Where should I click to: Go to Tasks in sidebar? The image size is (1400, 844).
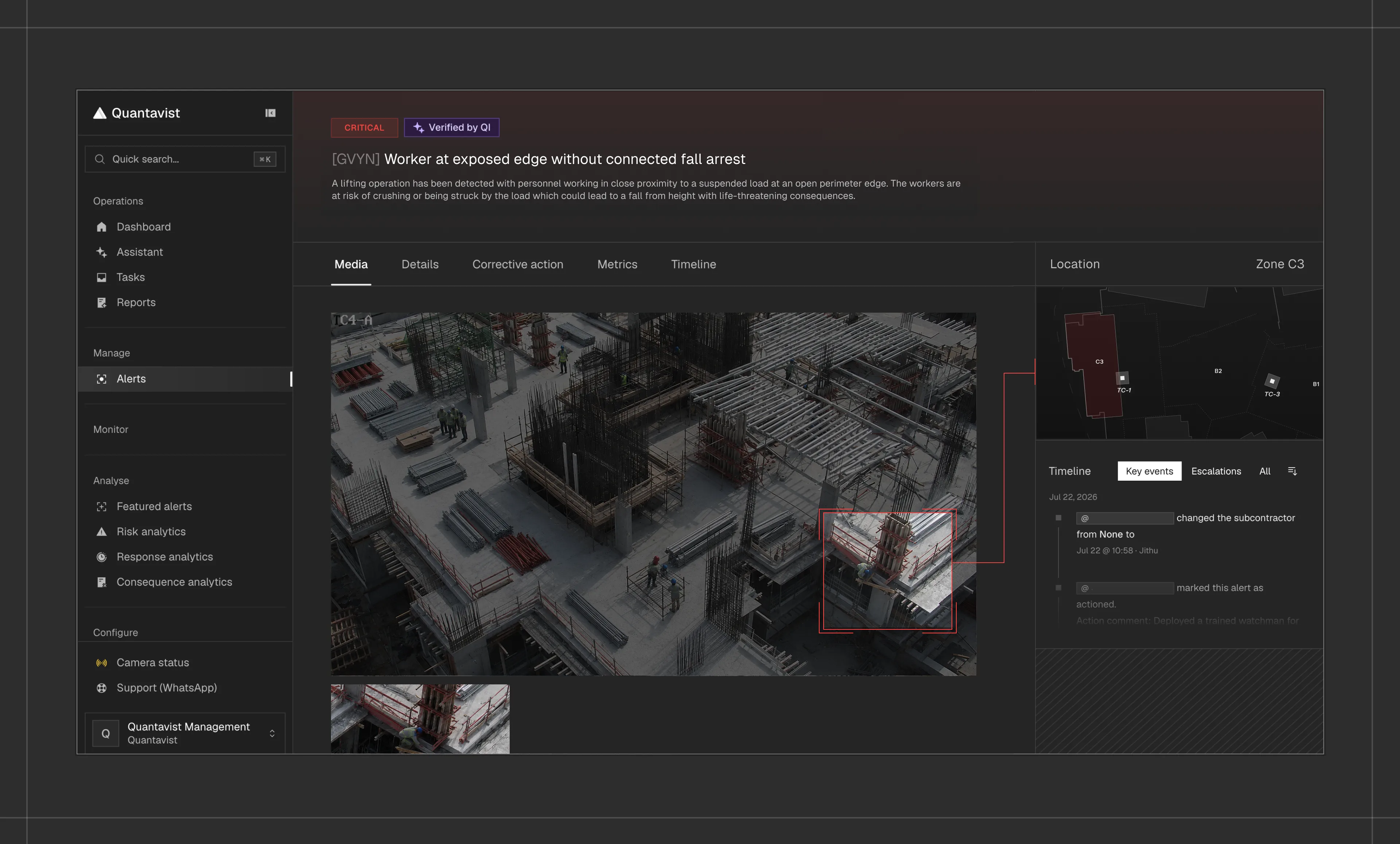point(131,277)
